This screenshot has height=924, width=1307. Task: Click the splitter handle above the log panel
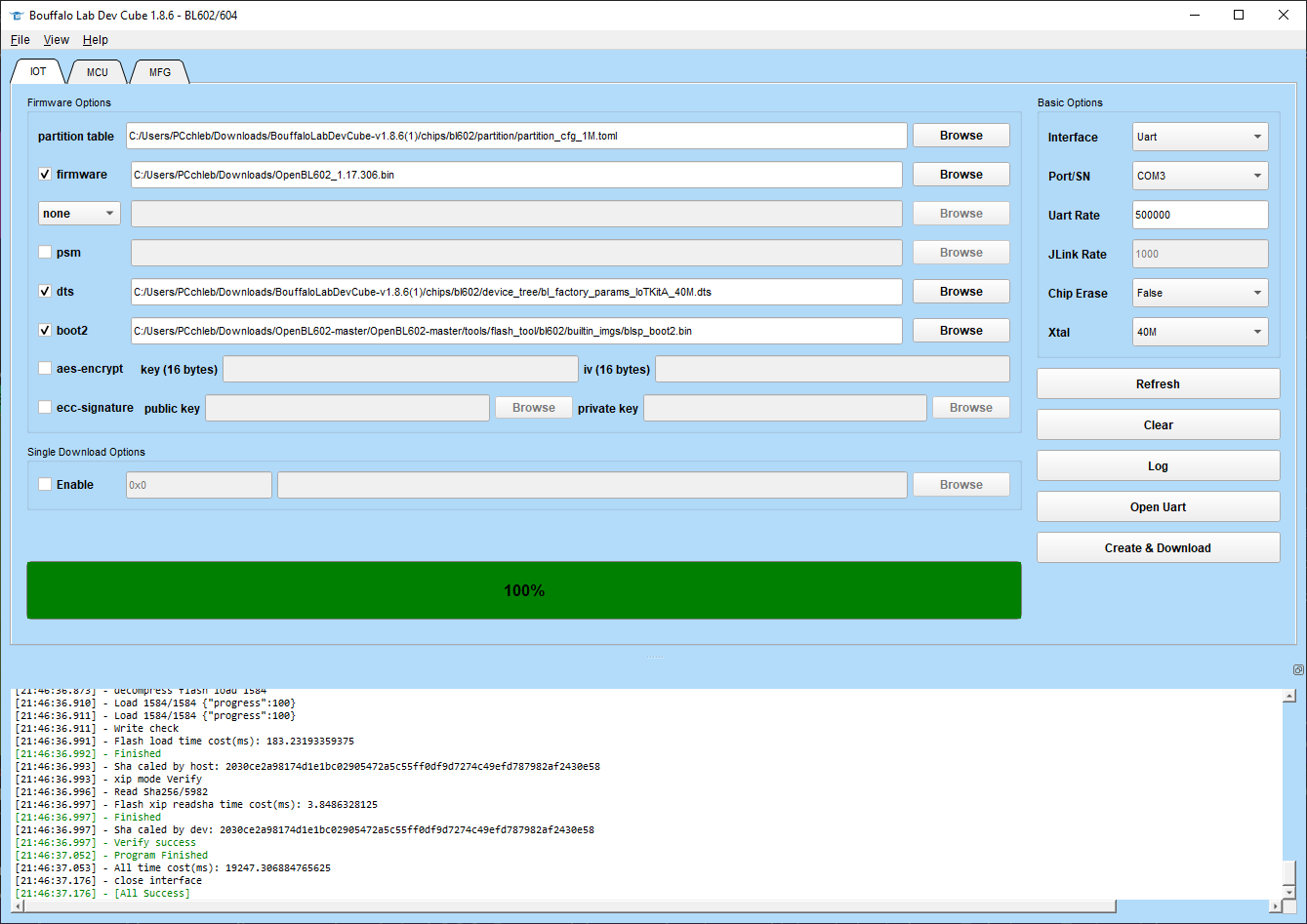coord(654,657)
